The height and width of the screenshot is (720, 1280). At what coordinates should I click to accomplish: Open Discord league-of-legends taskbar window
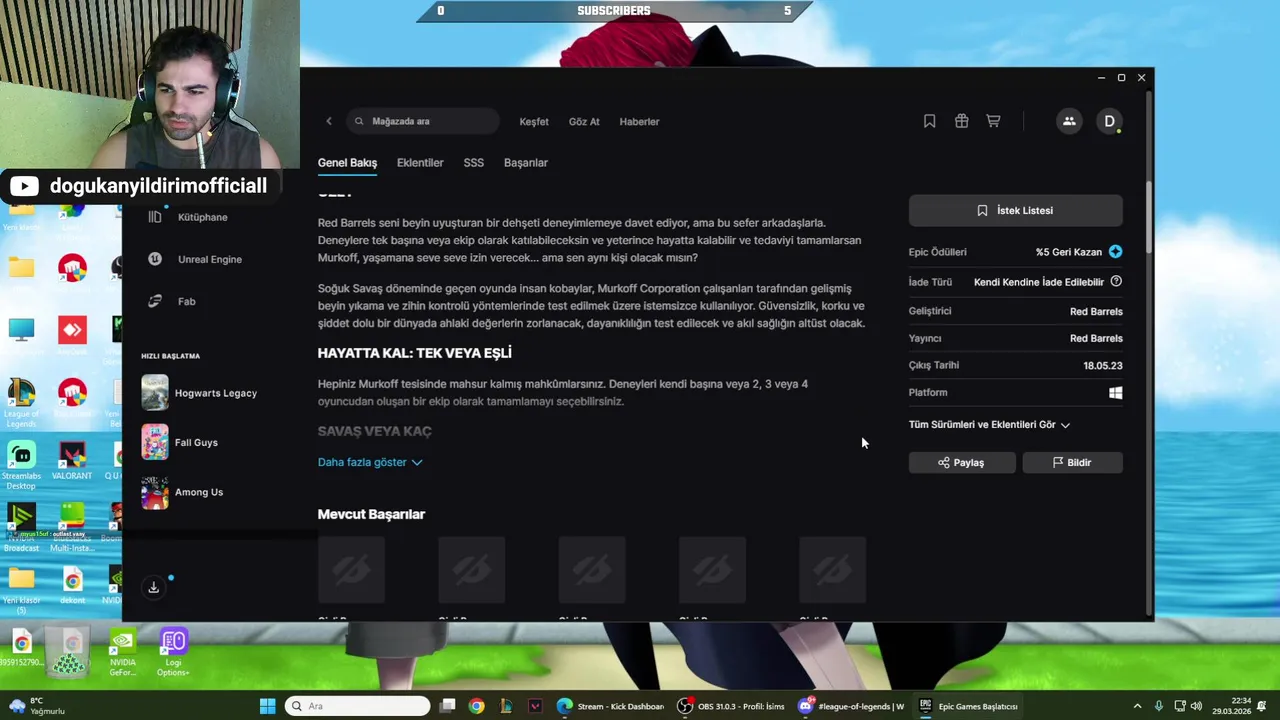(852, 706)
